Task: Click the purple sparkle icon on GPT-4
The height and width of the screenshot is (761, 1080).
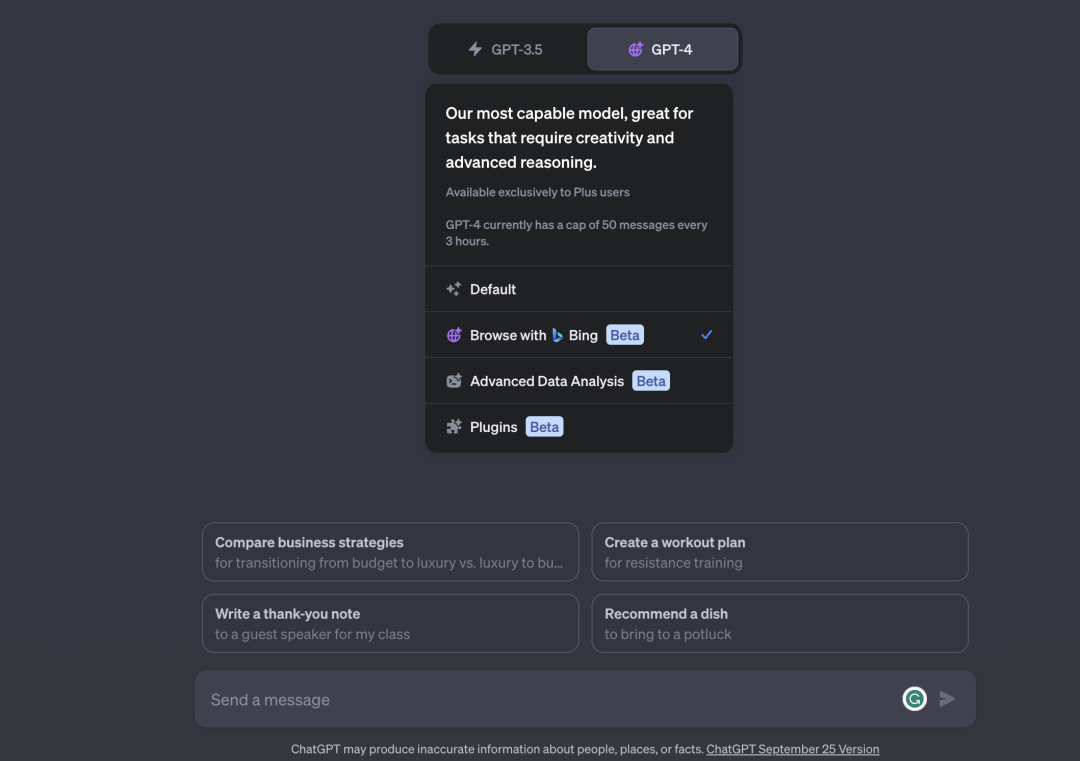Action: click(x=636, y=49)
